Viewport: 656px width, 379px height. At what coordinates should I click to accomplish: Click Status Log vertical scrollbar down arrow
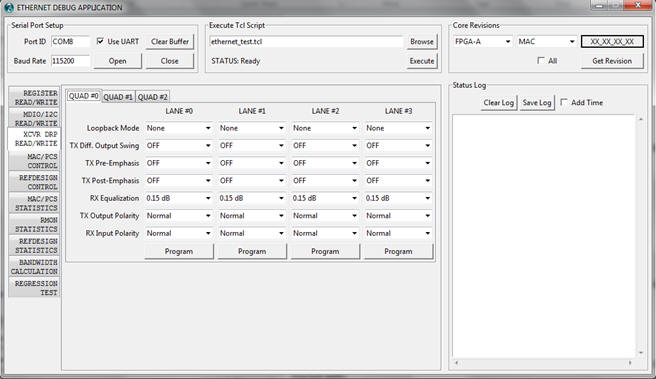[x=641, y=353]
